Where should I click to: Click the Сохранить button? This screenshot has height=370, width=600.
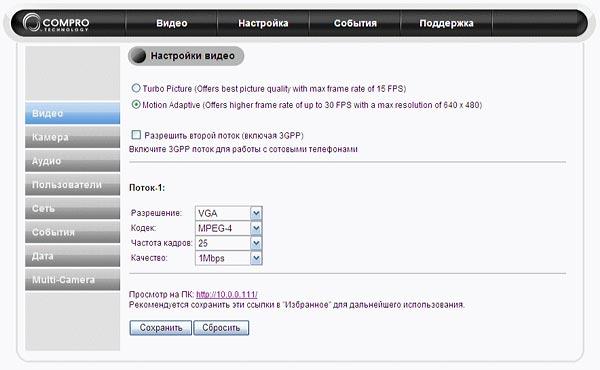coord(161,328)
